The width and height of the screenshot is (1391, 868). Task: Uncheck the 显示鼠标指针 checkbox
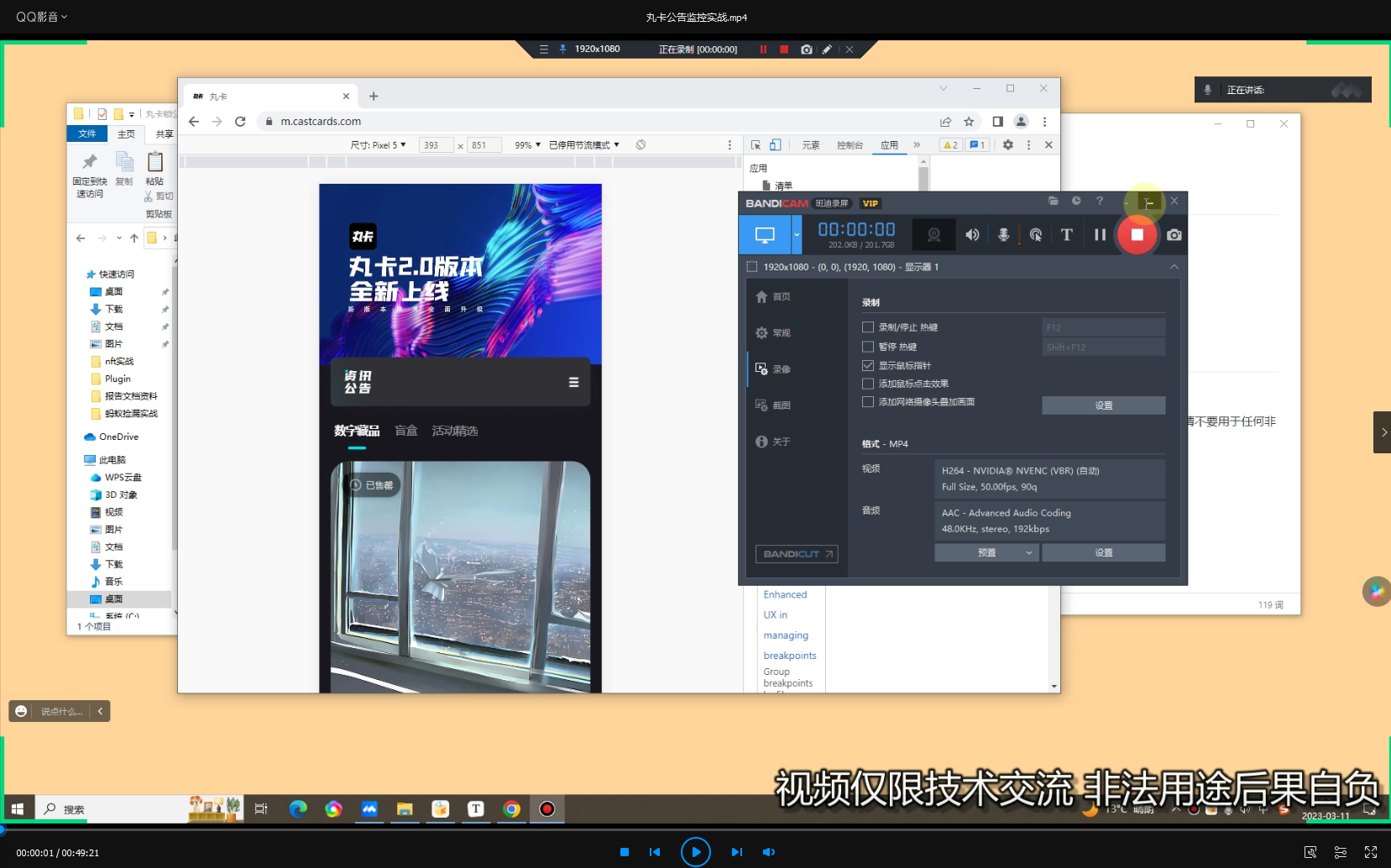[x=868, y=366]
